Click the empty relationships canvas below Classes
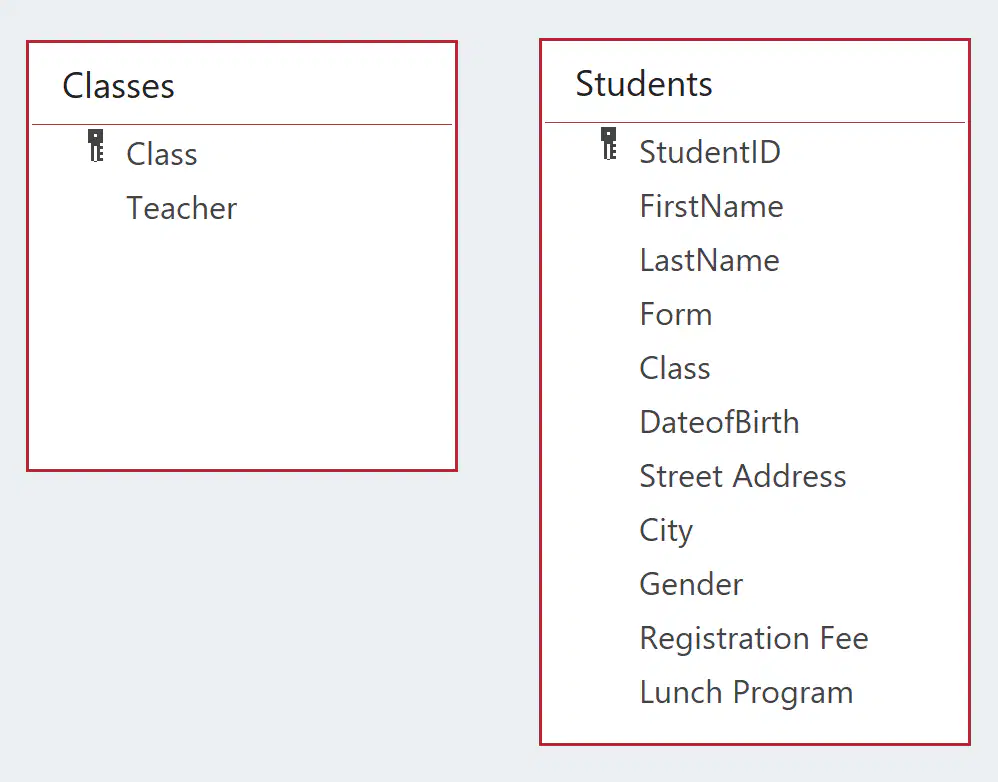Screen dimensions: 998x782 (242, 624)
